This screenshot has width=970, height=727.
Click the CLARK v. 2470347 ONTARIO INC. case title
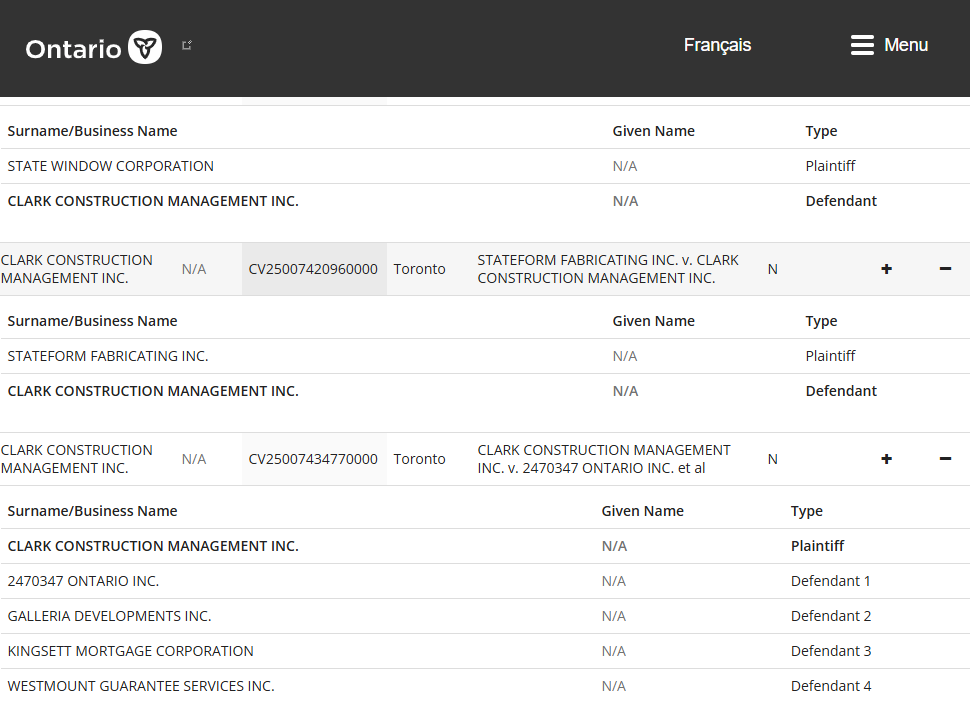pyautogui.click(x=604, y=459)
